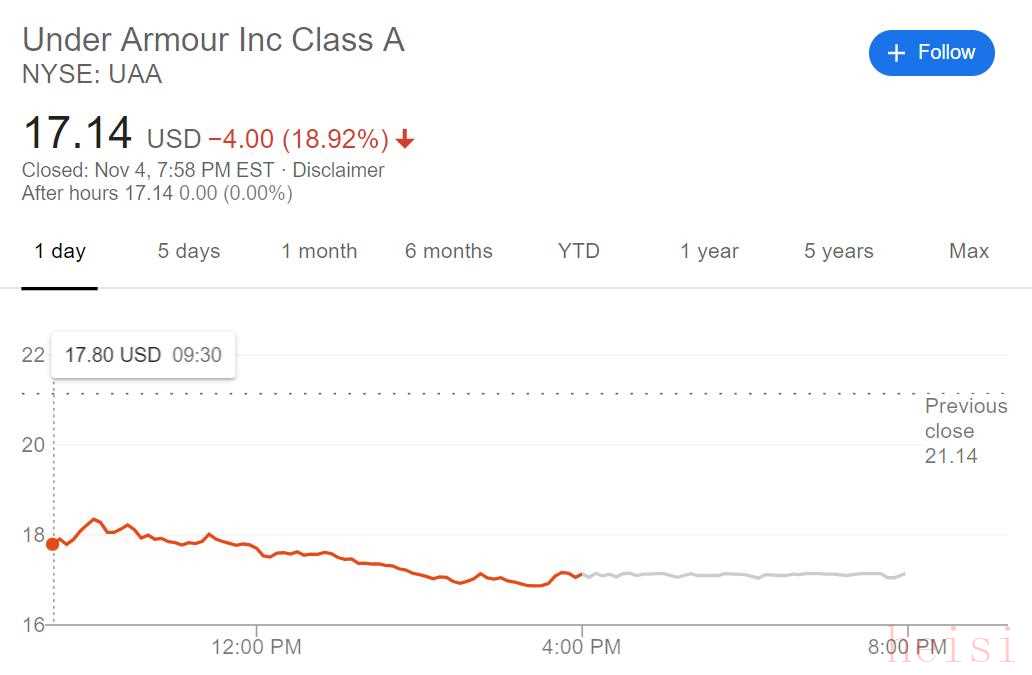Click the 12:00 PM time axis label
Viewport: 1032px width, 675px height.
tap(256, 647)
